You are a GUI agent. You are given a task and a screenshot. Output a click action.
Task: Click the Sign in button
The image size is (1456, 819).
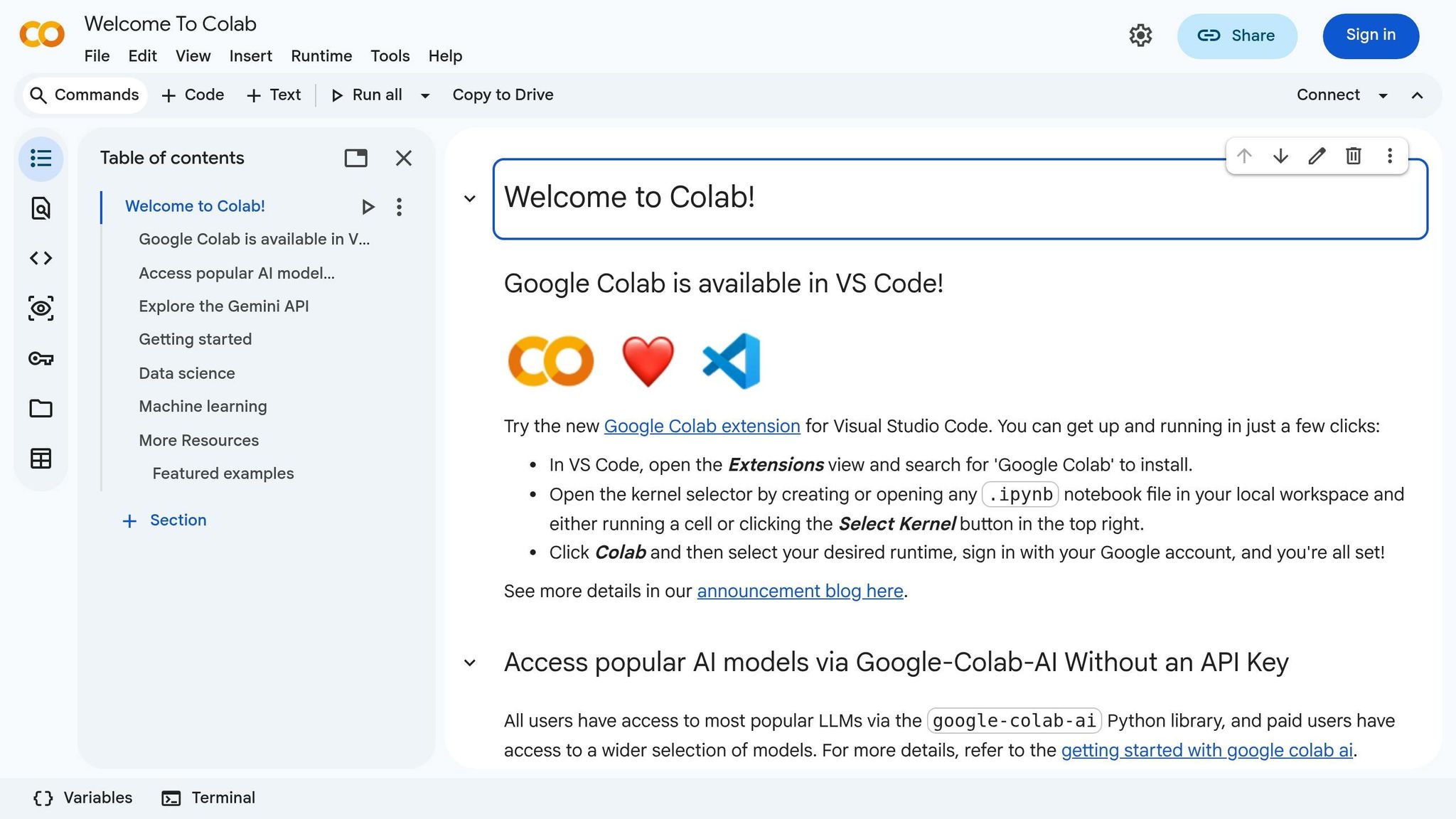point(1370,36)
